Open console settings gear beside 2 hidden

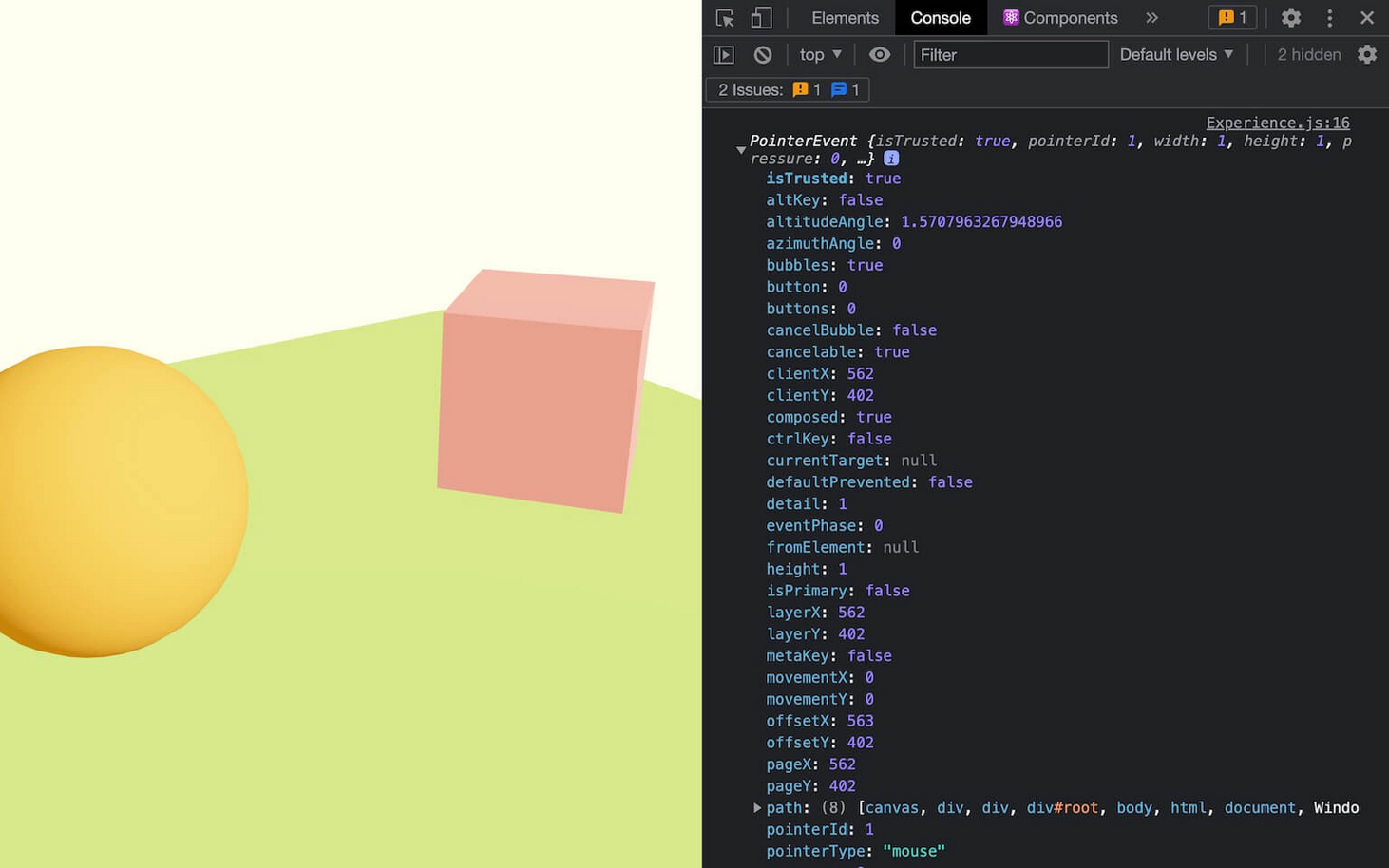[1367, 55]
